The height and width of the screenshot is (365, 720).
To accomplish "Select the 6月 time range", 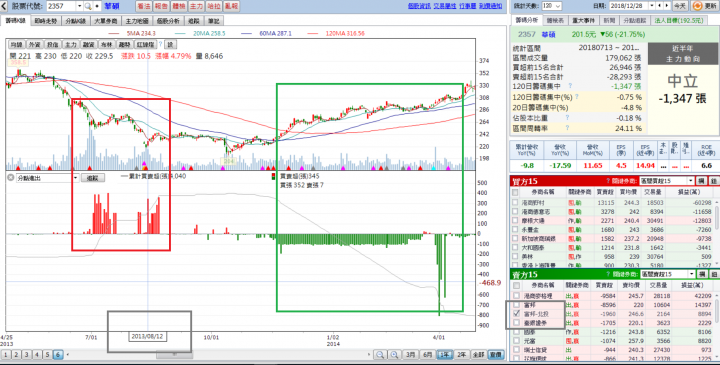I will click(428, 354).
